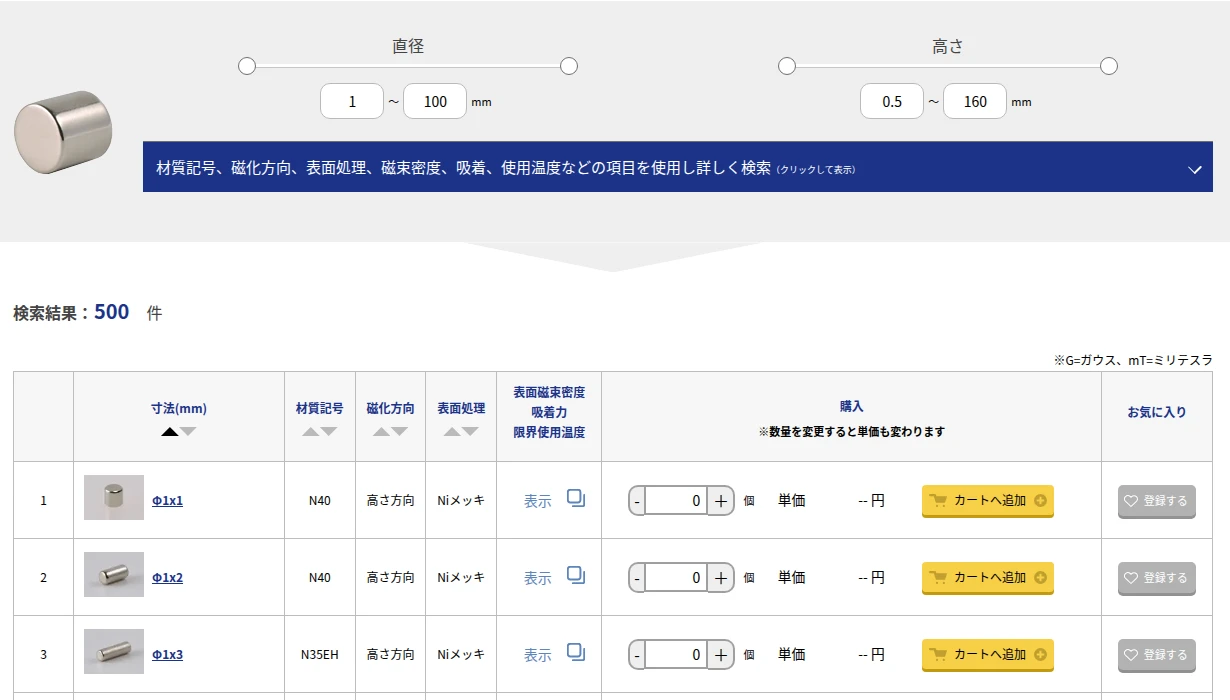This screenshot has height=700, width=1230.
Task: Open the Φ1x2 product link
Action: click(167, 578)
